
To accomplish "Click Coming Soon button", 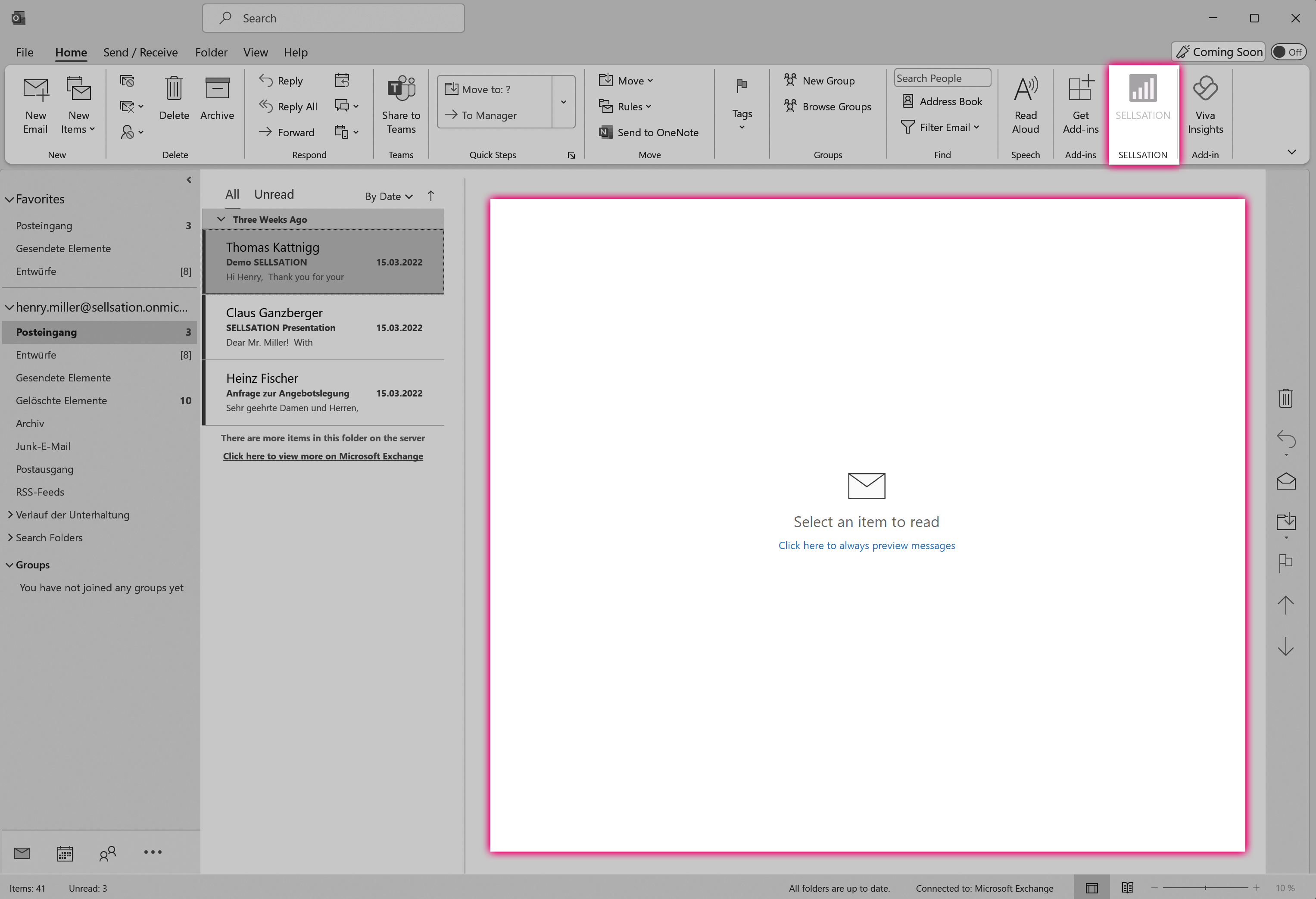I will (x=1218, y=52).
